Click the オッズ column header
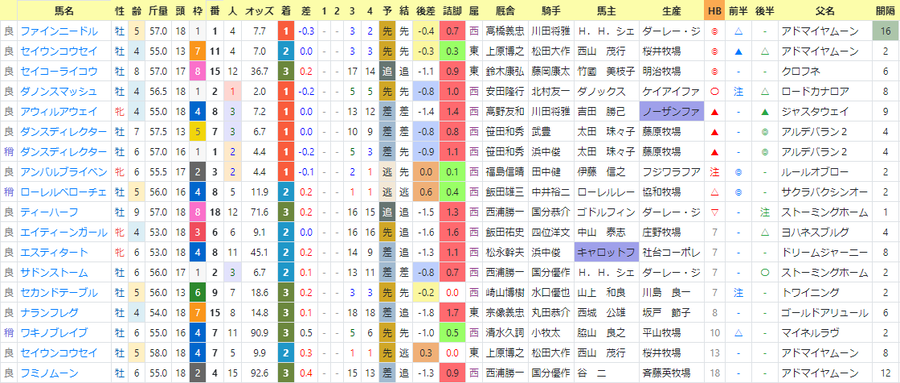The width and height of the screenshot is (900, 383). (x=259, y=11)
